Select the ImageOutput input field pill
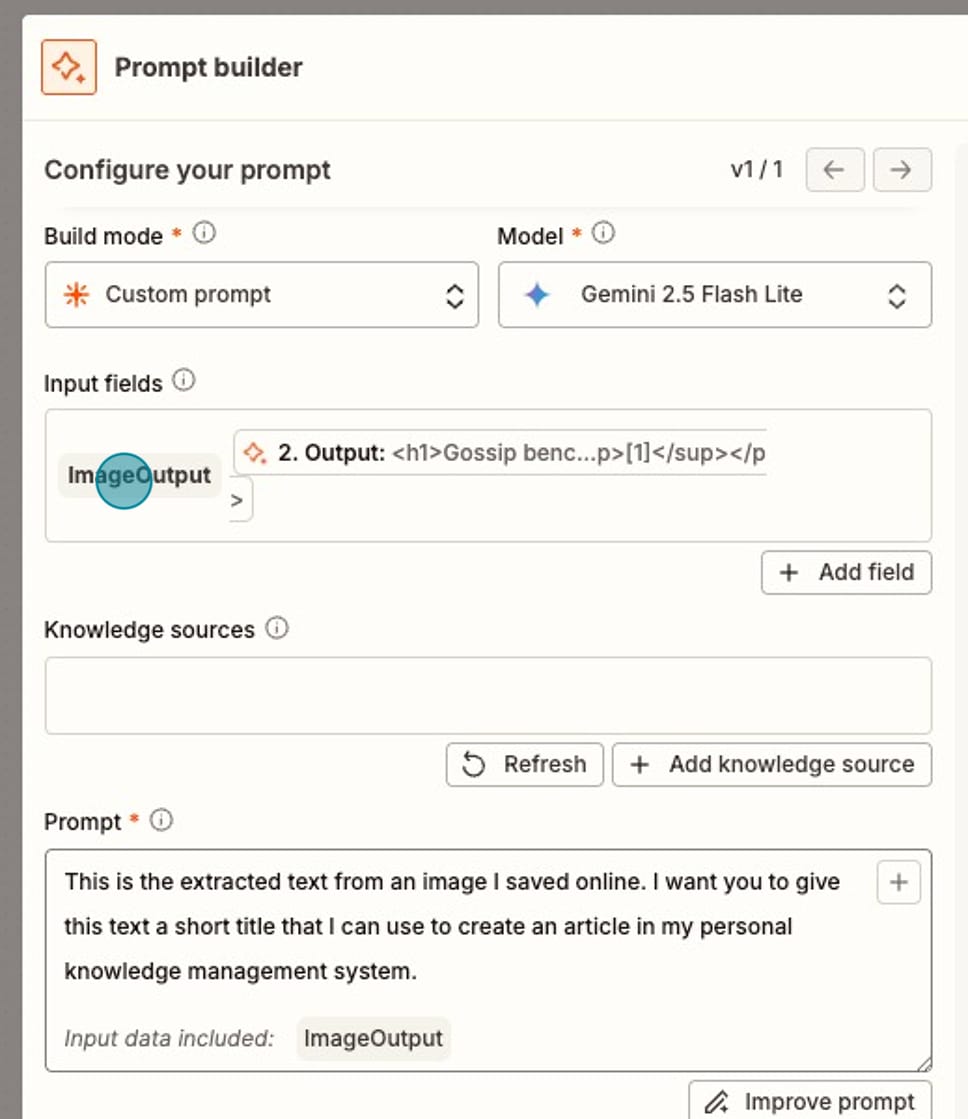This screenshot has width=968, height=1119. click(139, 476)
